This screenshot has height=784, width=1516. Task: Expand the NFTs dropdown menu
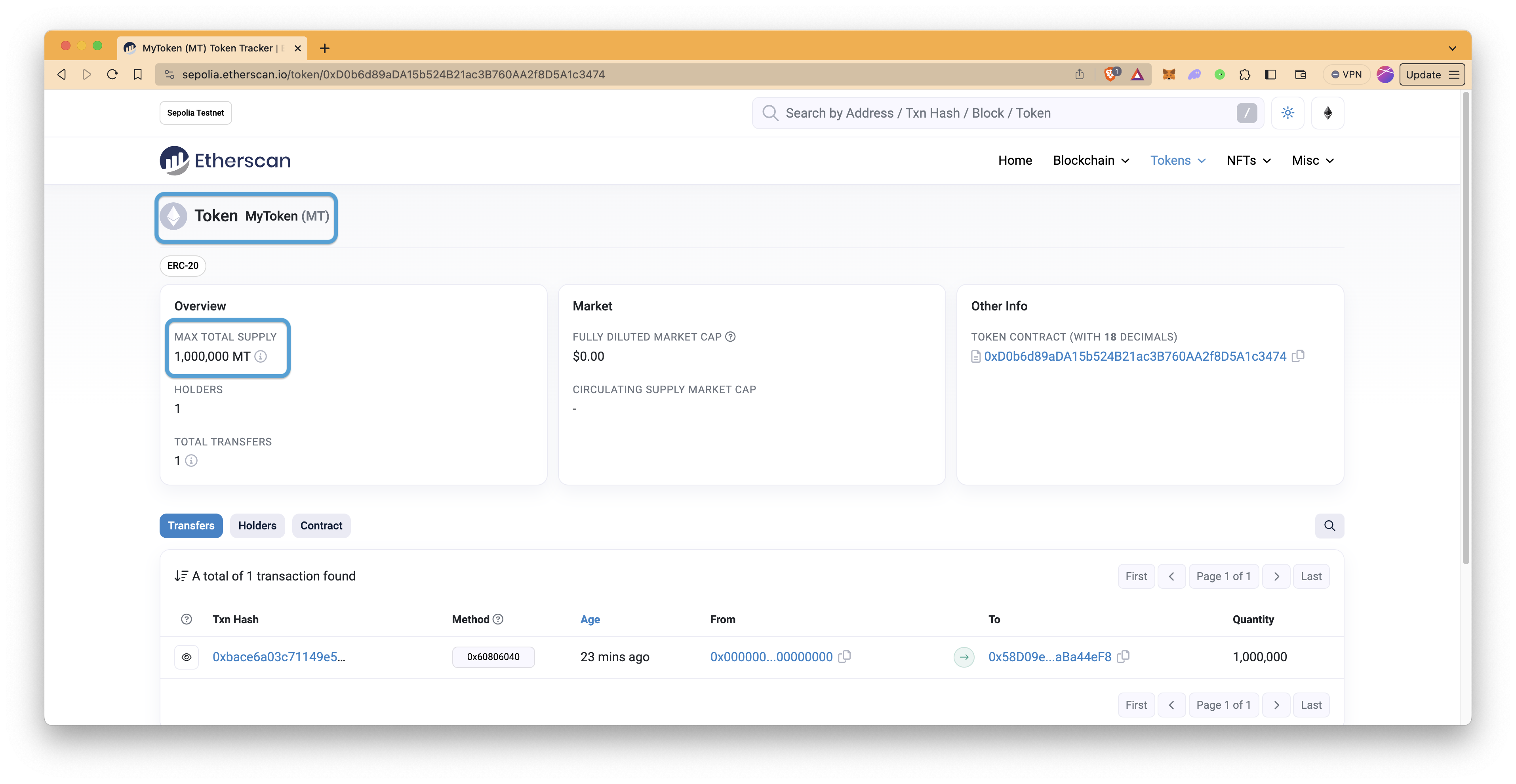[x=1249, y=160]
